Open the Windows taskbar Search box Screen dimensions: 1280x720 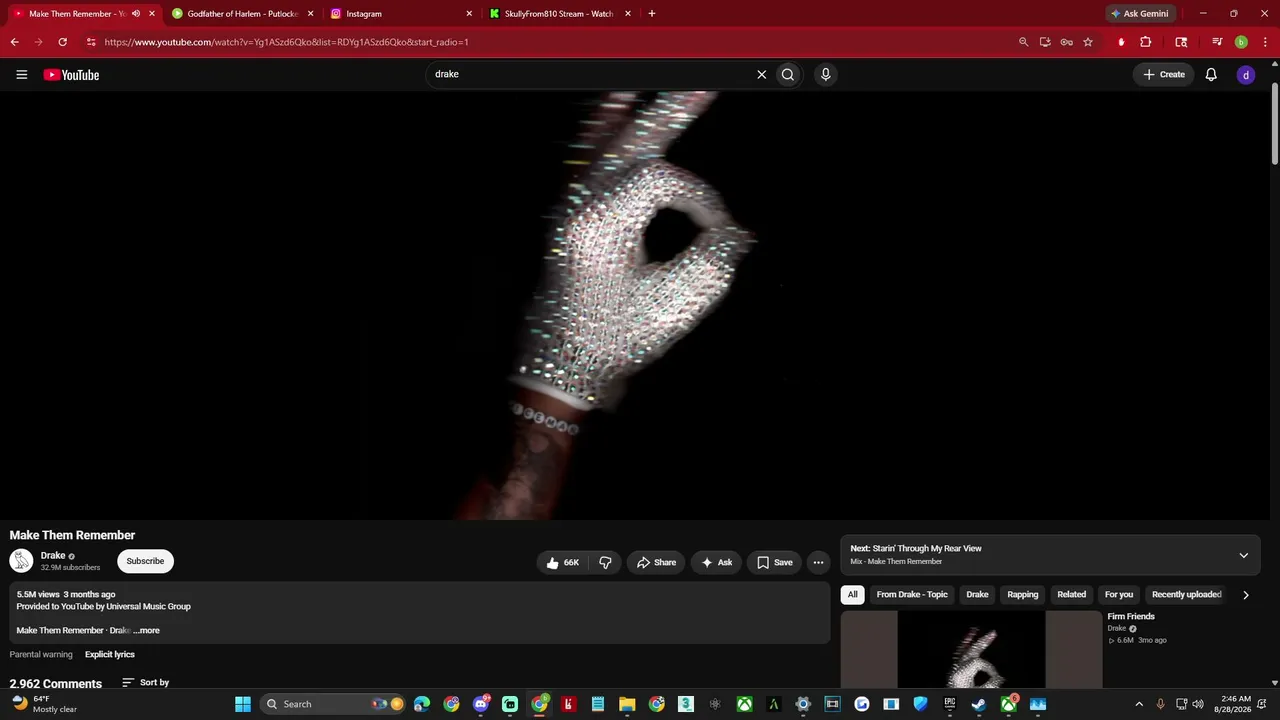[333, 704]
